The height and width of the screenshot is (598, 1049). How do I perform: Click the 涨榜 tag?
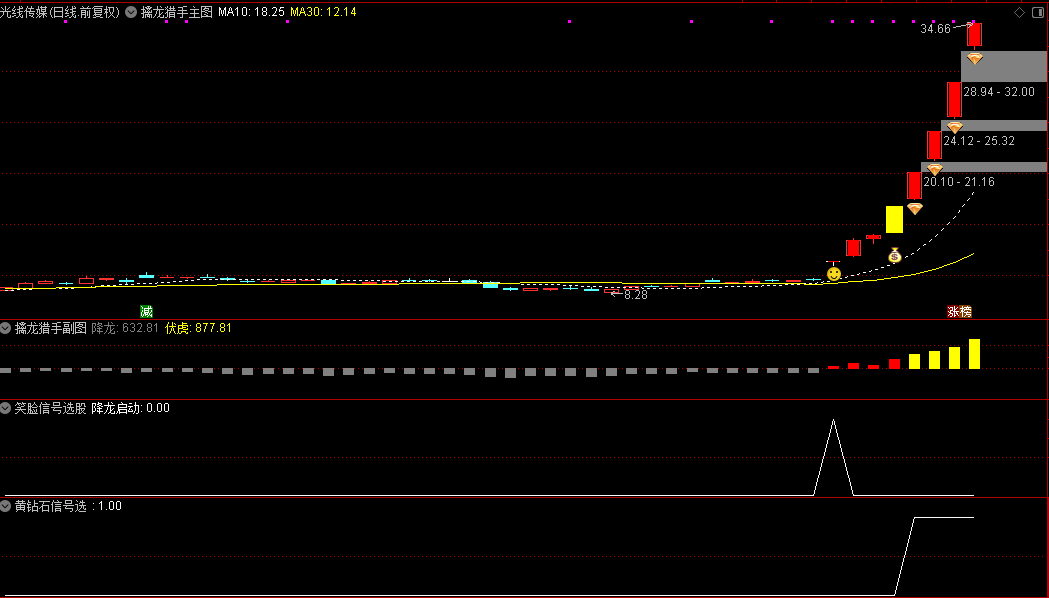coord(959,311)
